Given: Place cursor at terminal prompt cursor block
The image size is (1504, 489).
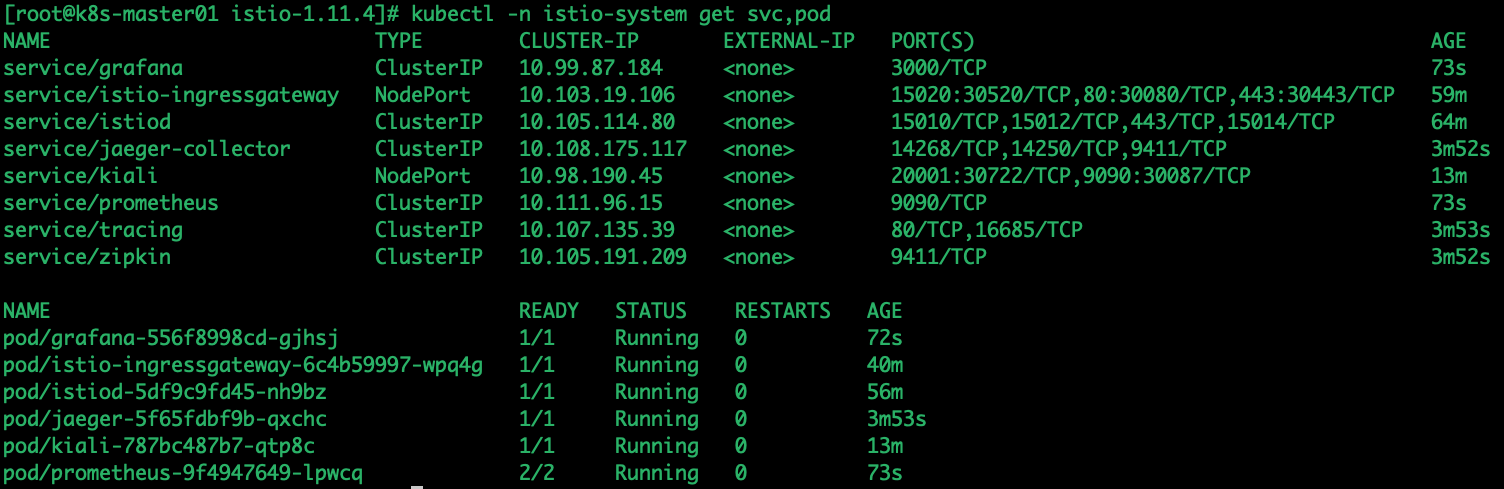Looking at the screenshot, I should (417, 487).
